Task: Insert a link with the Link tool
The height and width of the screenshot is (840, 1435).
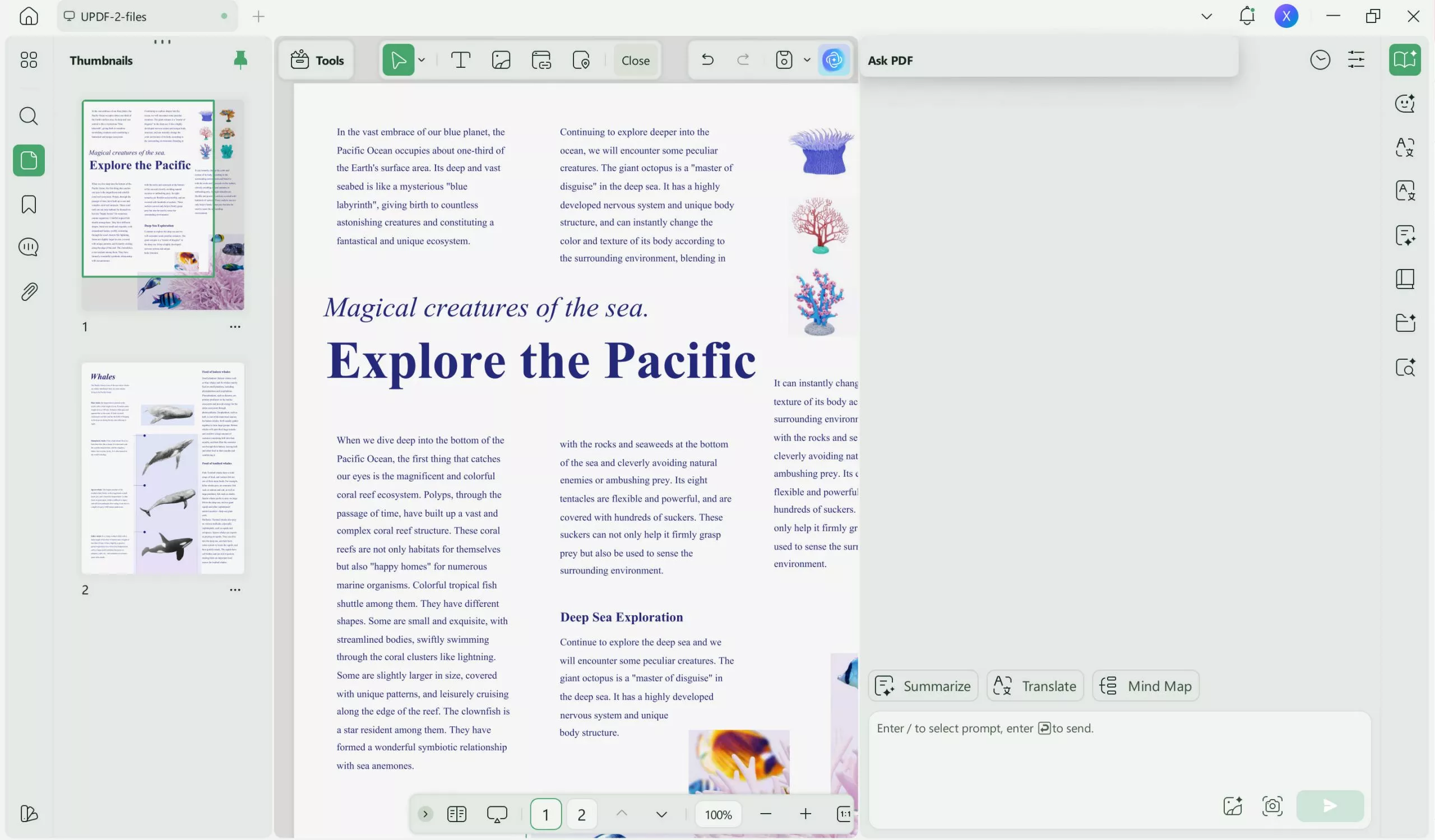Action: [x=540, y=60]
